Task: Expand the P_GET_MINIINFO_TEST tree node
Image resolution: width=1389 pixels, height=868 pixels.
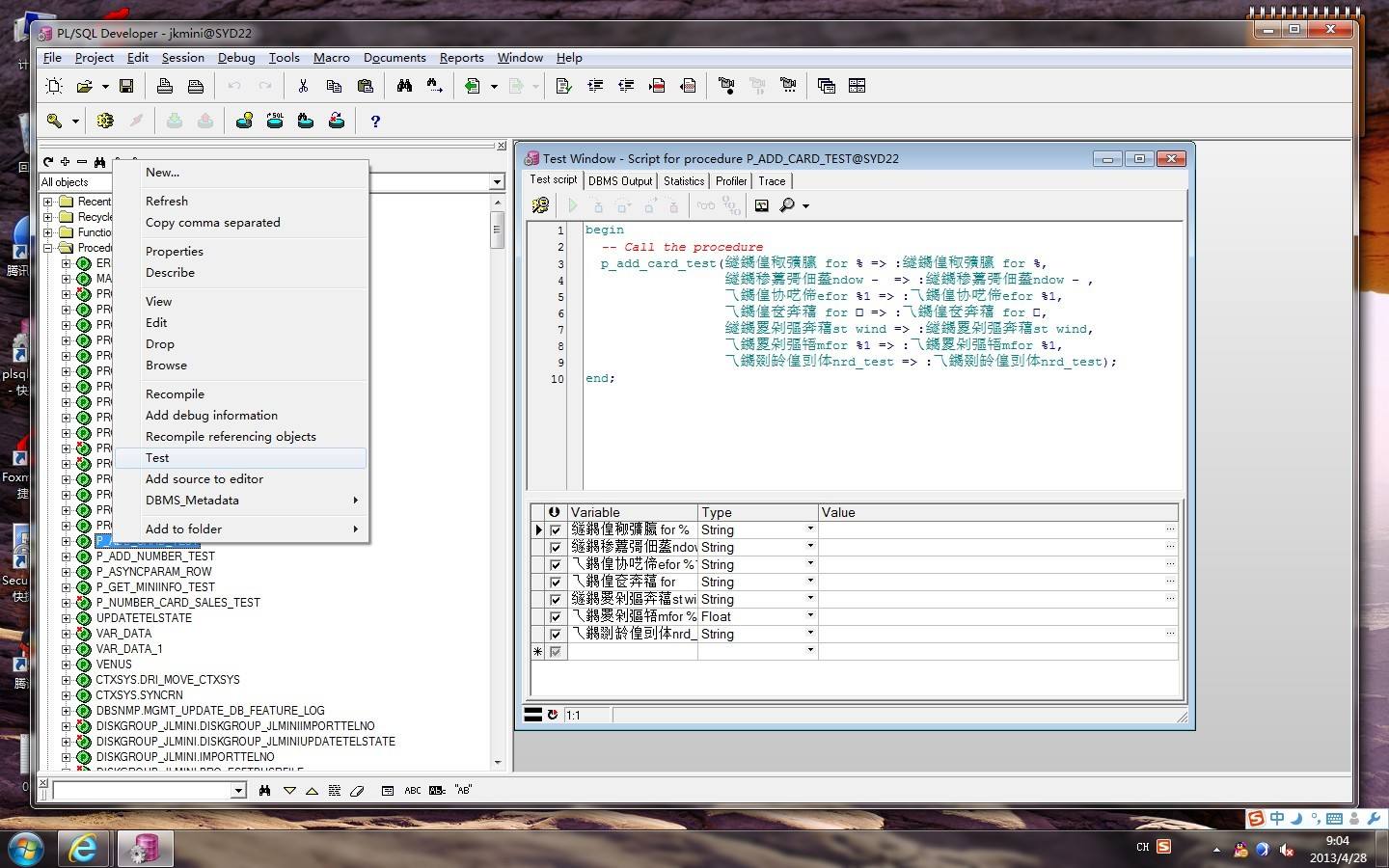Action: [66, 587]
